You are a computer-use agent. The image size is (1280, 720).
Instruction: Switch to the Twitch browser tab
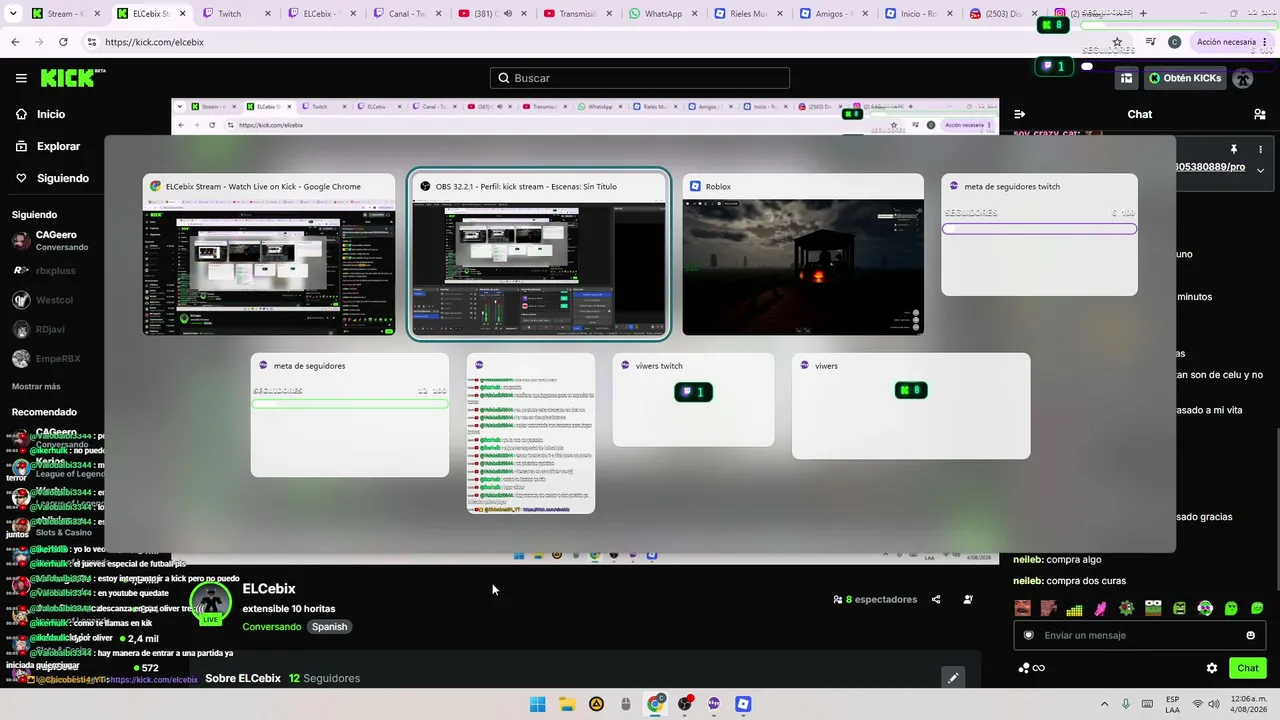[x=236, y=14]
